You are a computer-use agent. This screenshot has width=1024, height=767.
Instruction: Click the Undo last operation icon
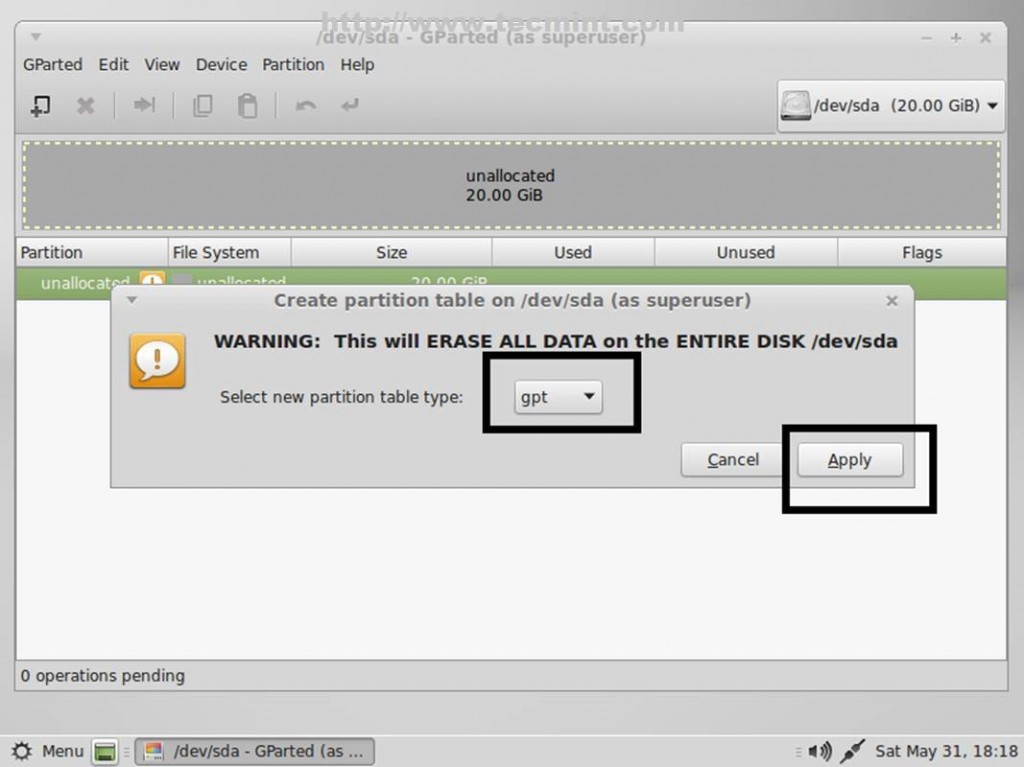coord(305,105)
